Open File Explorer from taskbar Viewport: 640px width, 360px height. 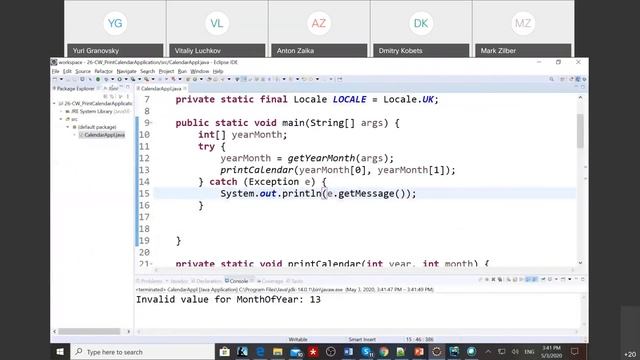coord(278,351)
